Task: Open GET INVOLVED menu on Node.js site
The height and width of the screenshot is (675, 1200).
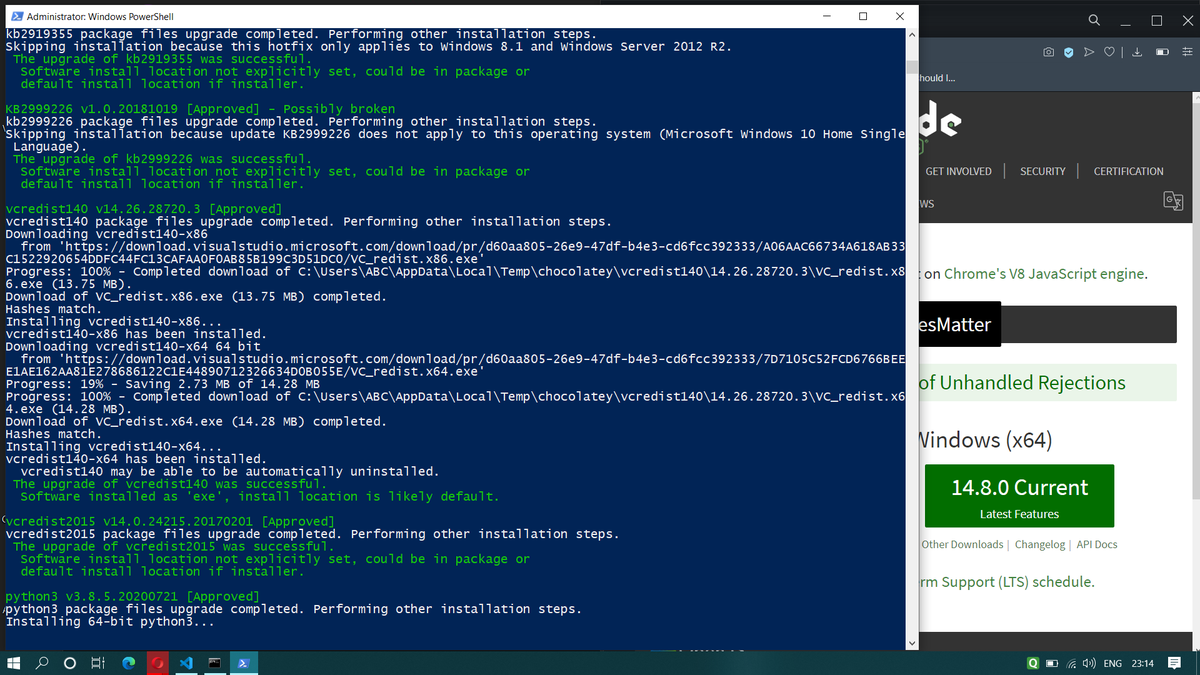Action: pos(958,171)
